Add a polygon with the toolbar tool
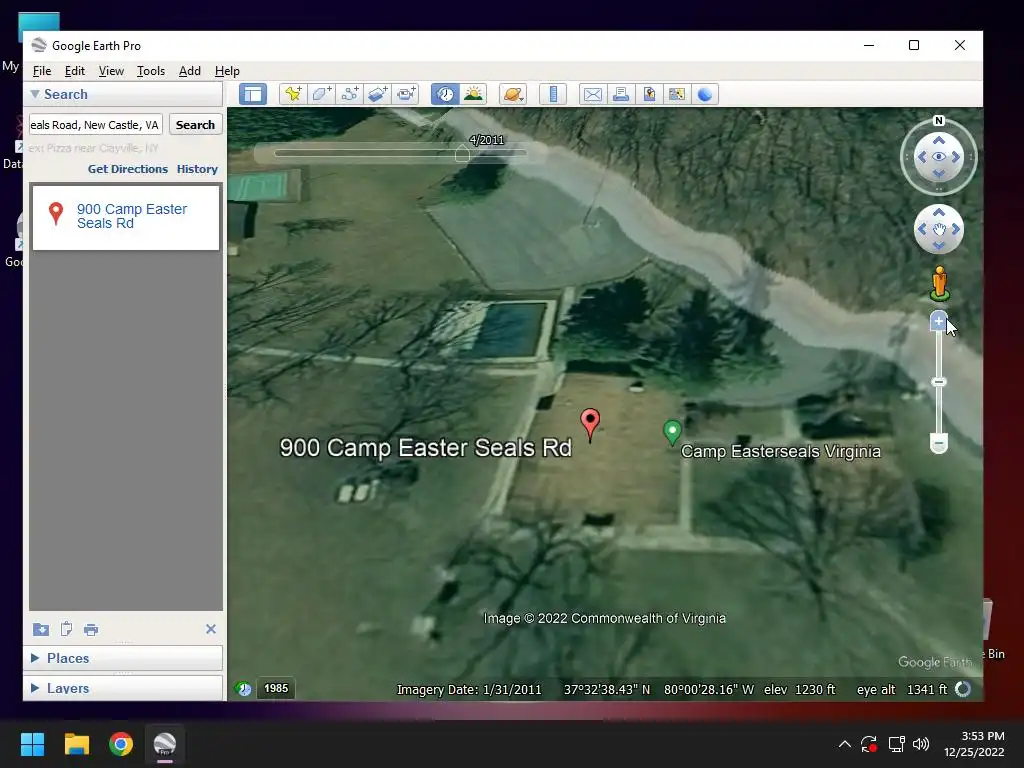 click(x=321, y=94)
